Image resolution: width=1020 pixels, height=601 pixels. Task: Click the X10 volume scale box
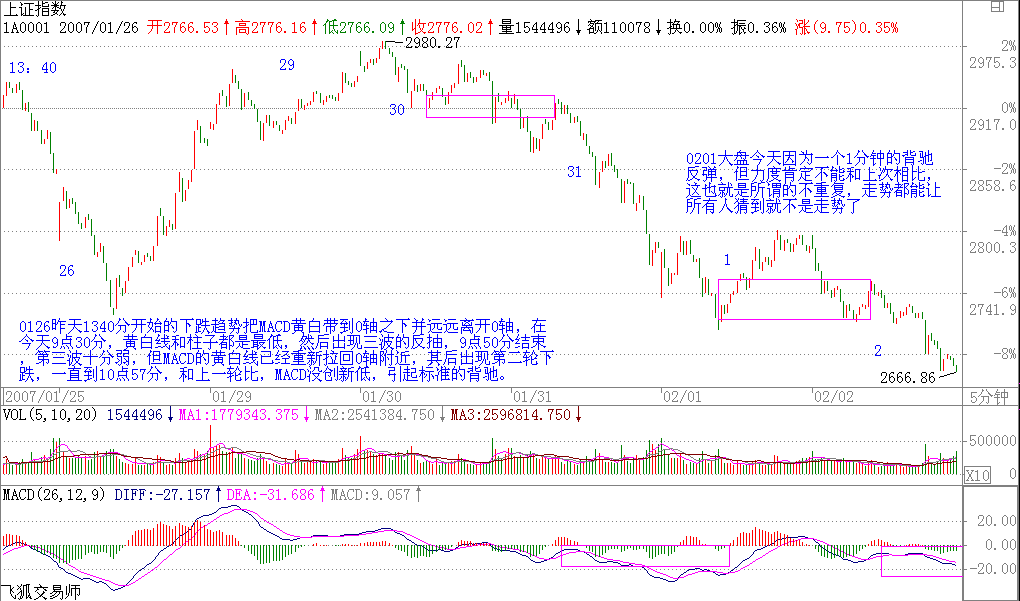(976, 476)
